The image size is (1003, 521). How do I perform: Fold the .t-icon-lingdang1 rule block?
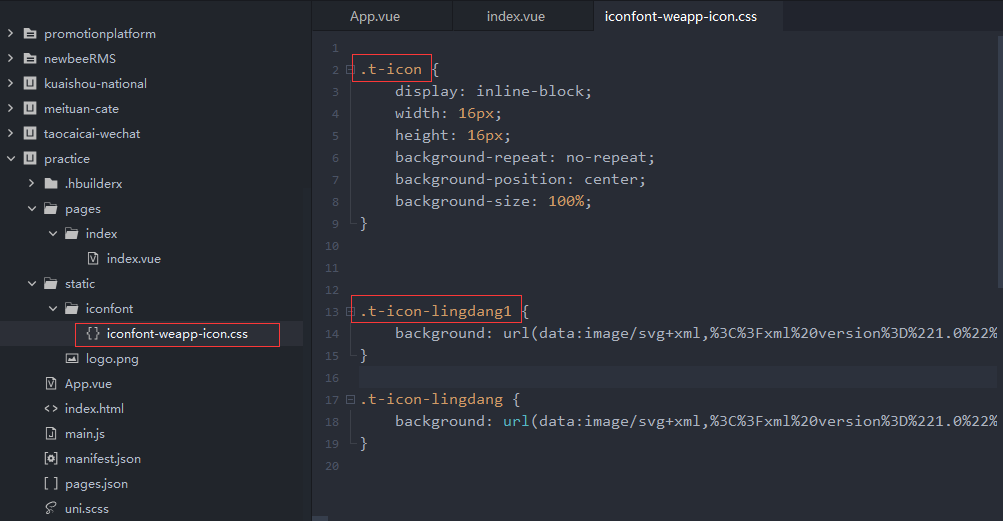point(350,312)
